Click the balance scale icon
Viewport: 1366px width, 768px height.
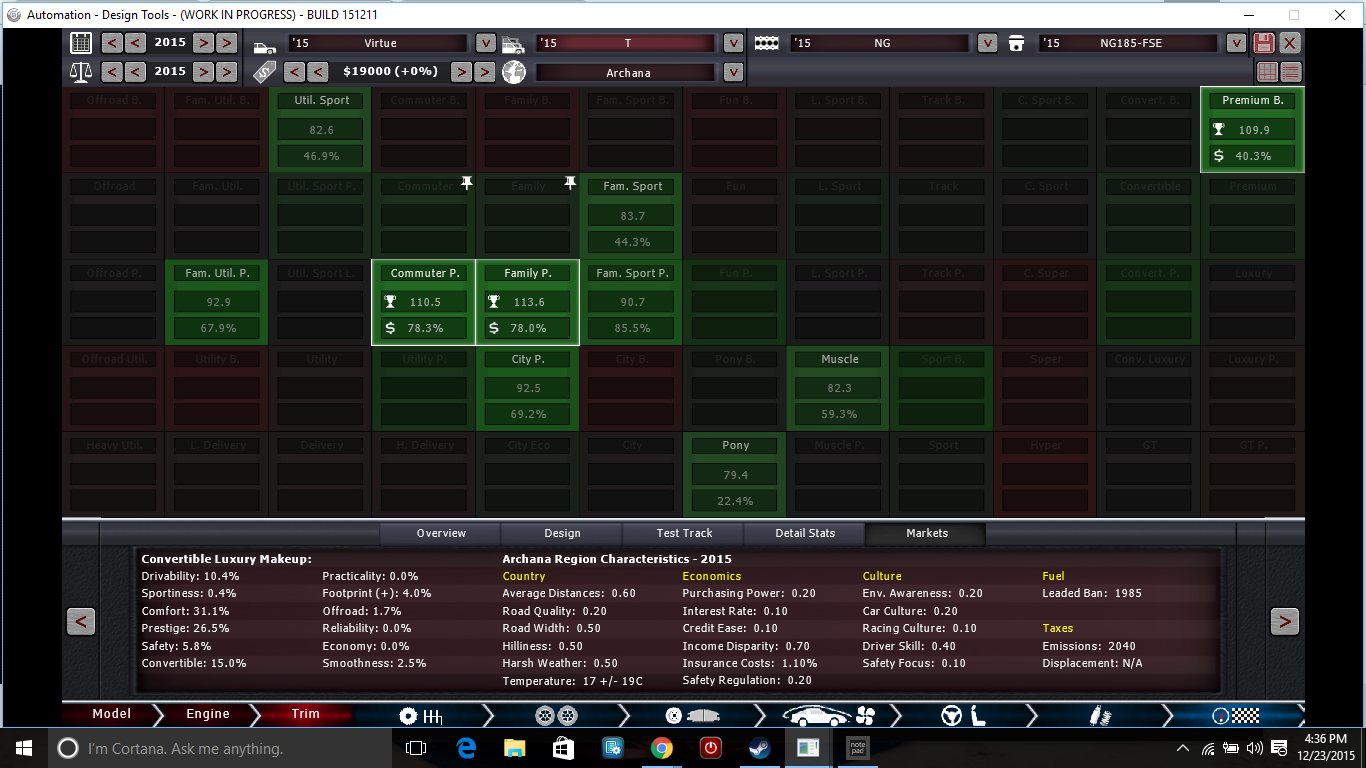point(81,72)
